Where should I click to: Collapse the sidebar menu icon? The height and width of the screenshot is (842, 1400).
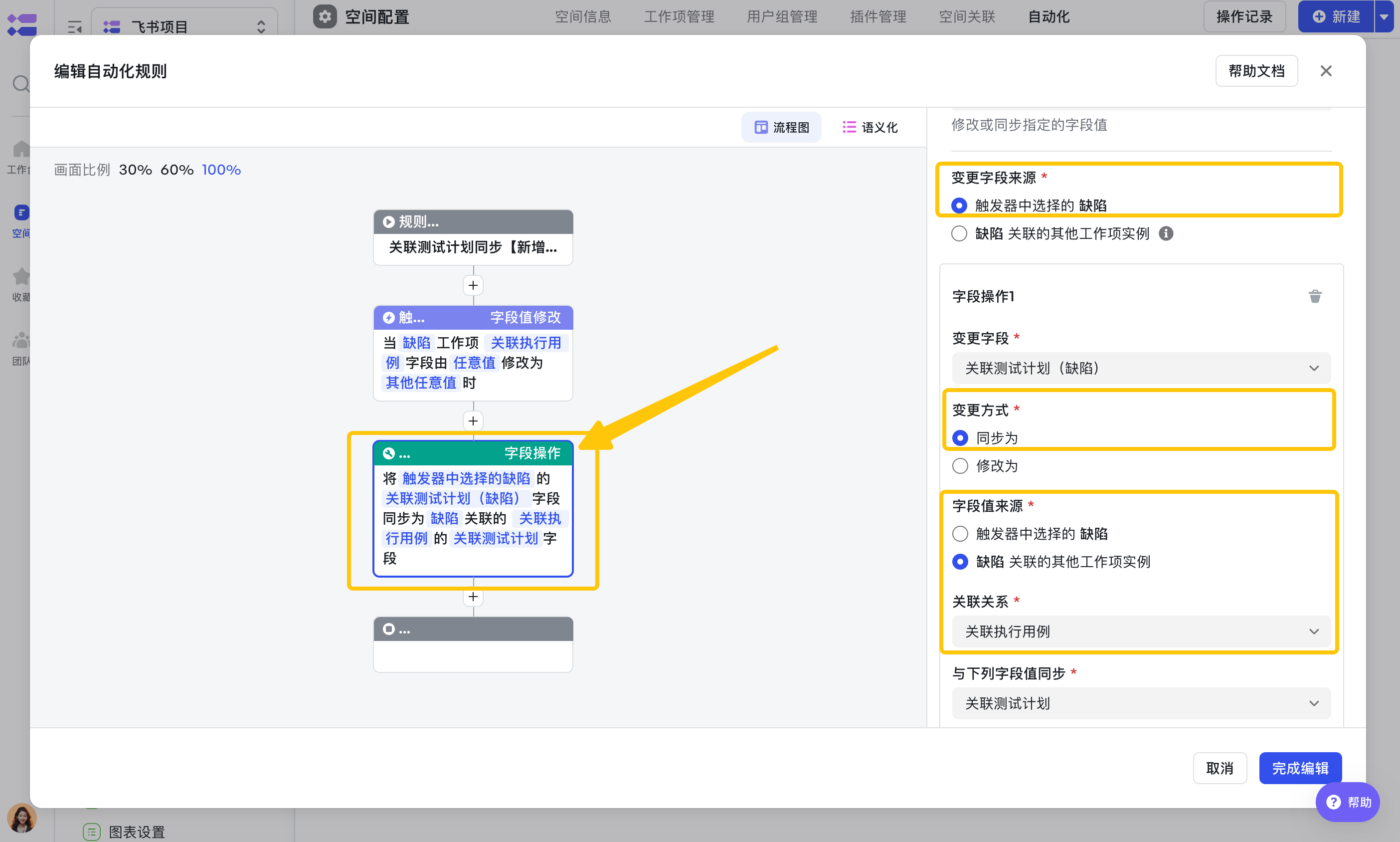pos(75,26)
